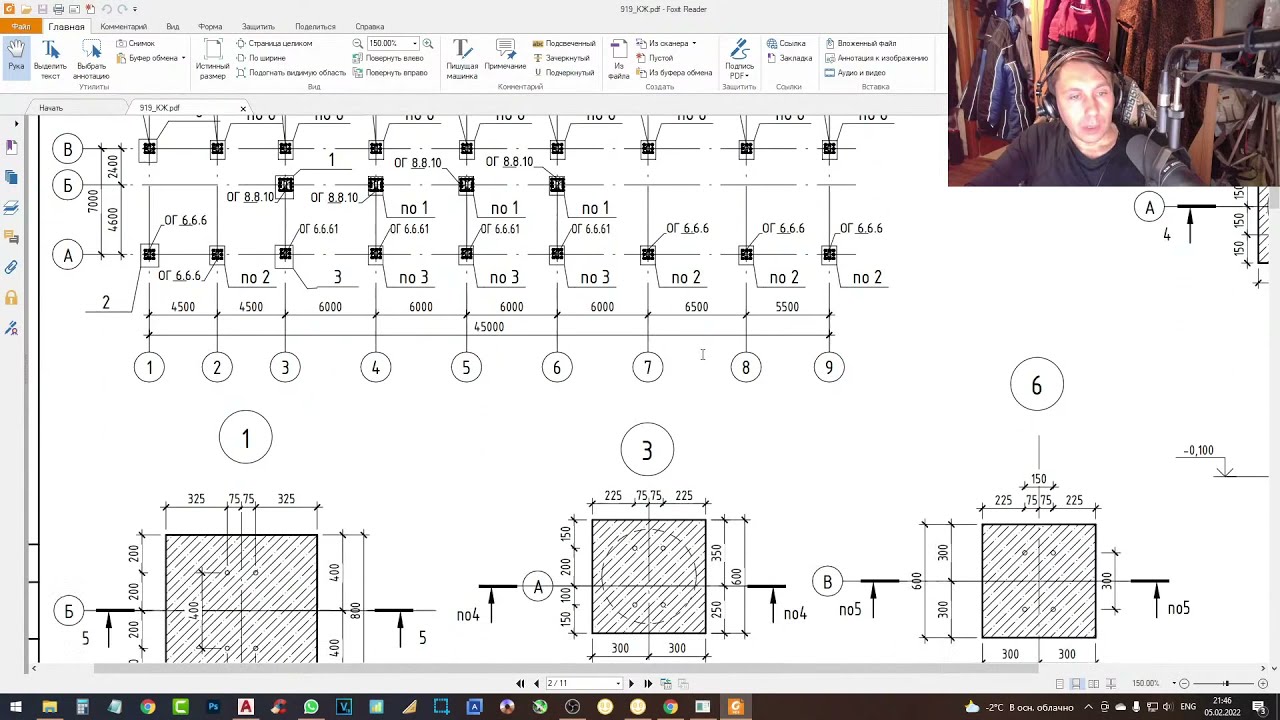
Task: Fit Страница целиком in view
Action: tap(274, 44)
